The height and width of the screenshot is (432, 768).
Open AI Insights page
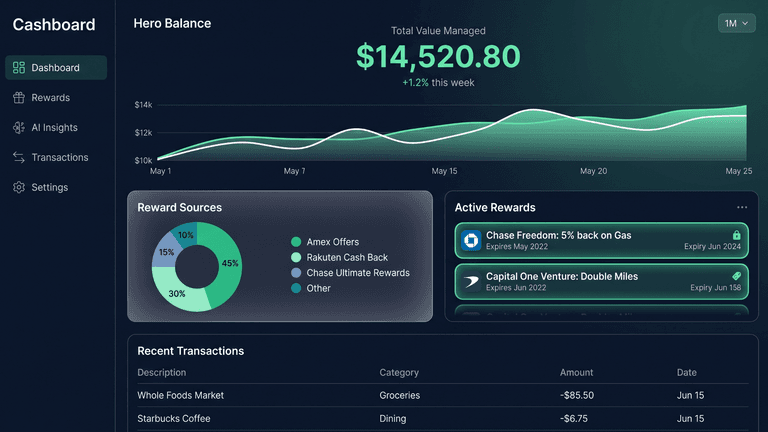coord(56,127)
